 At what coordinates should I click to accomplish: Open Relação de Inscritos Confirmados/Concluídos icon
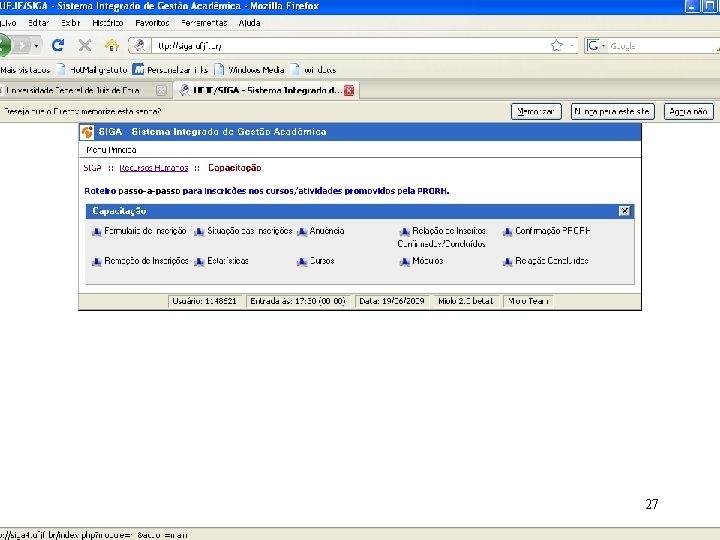tap(405, 232)
